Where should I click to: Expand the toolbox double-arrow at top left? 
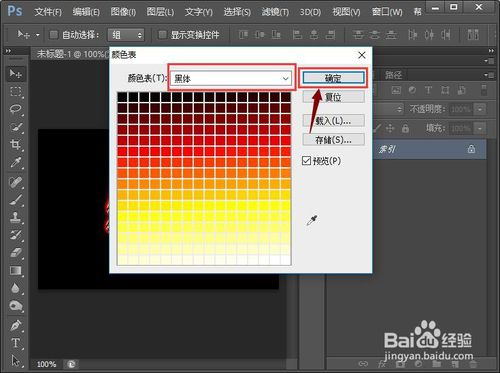tap(8, 51)
